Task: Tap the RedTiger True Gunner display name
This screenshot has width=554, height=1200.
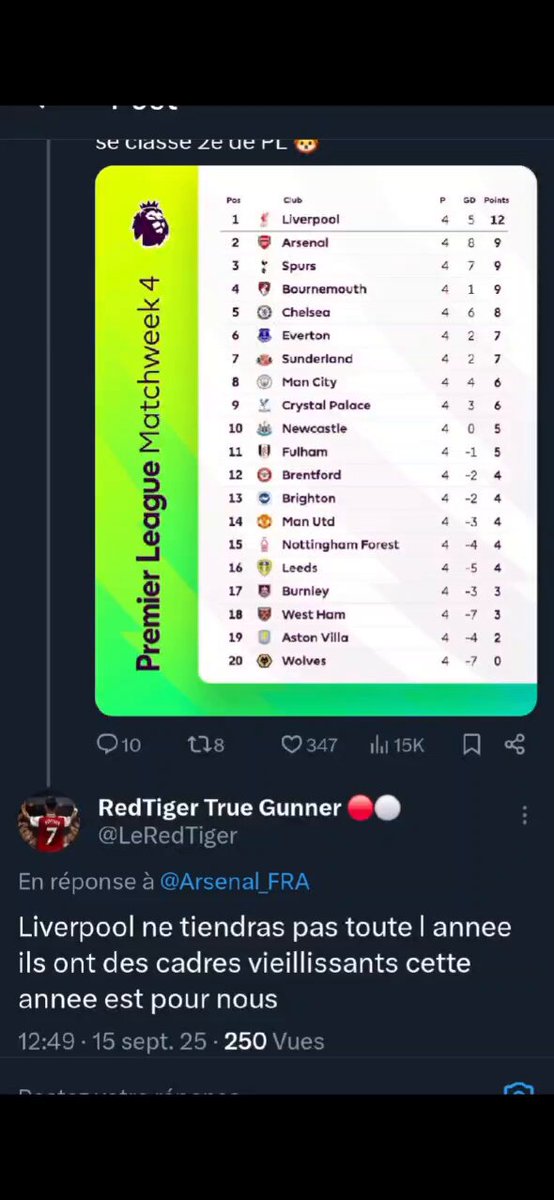Action: 220,808
